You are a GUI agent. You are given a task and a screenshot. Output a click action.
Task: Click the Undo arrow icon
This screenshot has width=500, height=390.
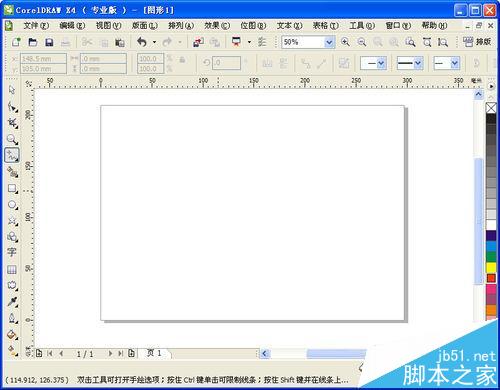point(142,42)
